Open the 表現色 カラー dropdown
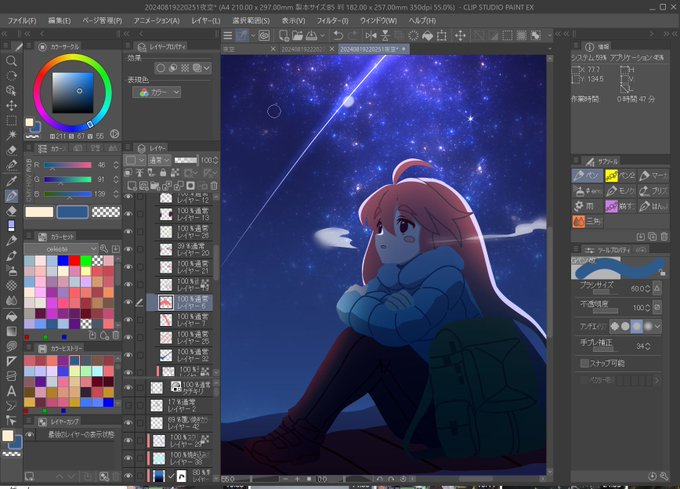Viewport: 680px width, 489px height. pyautogui.click(x=157, y=92)
